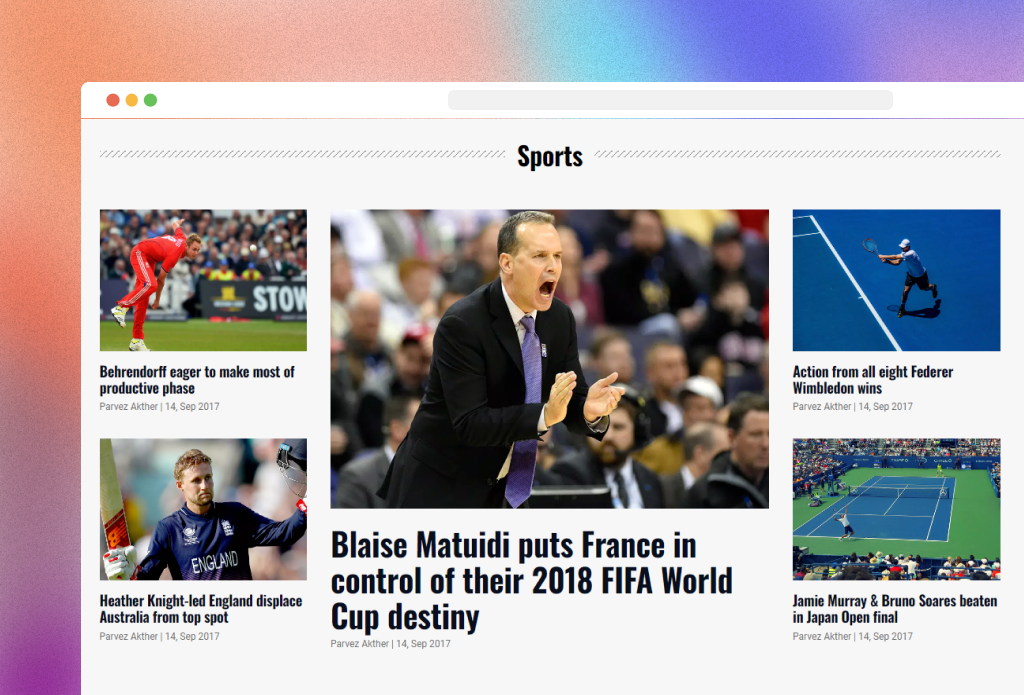Open headline Action from all eight Federer
Image resolution: width=1024 pixels, height=695 pixels.
(x=872, y=380)
